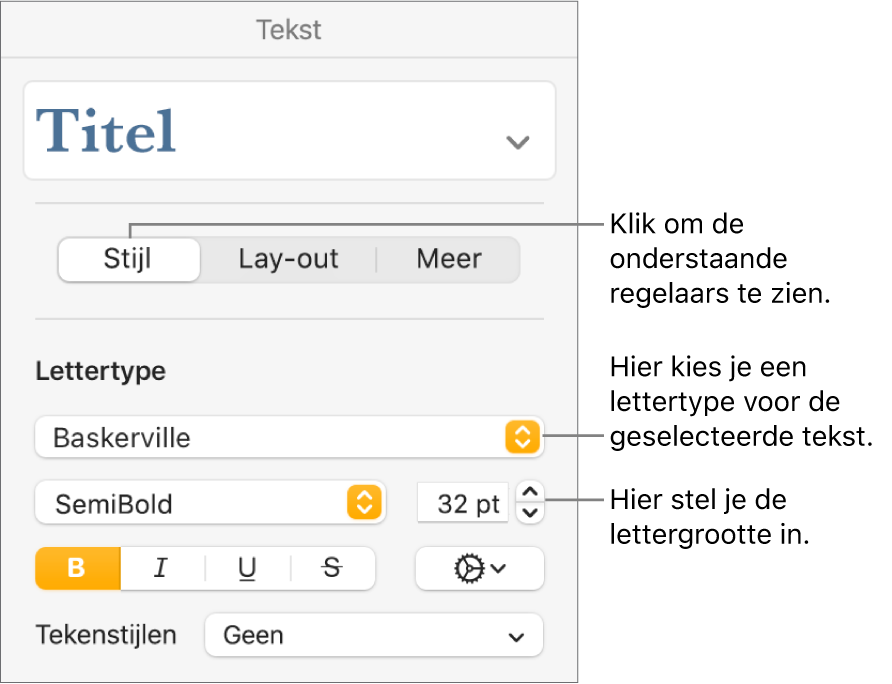Image resolution: width=892 pixels, height=684 pixels.
Task: Increase font size with up stepper arrow
Action: click(x=530, y=492)
